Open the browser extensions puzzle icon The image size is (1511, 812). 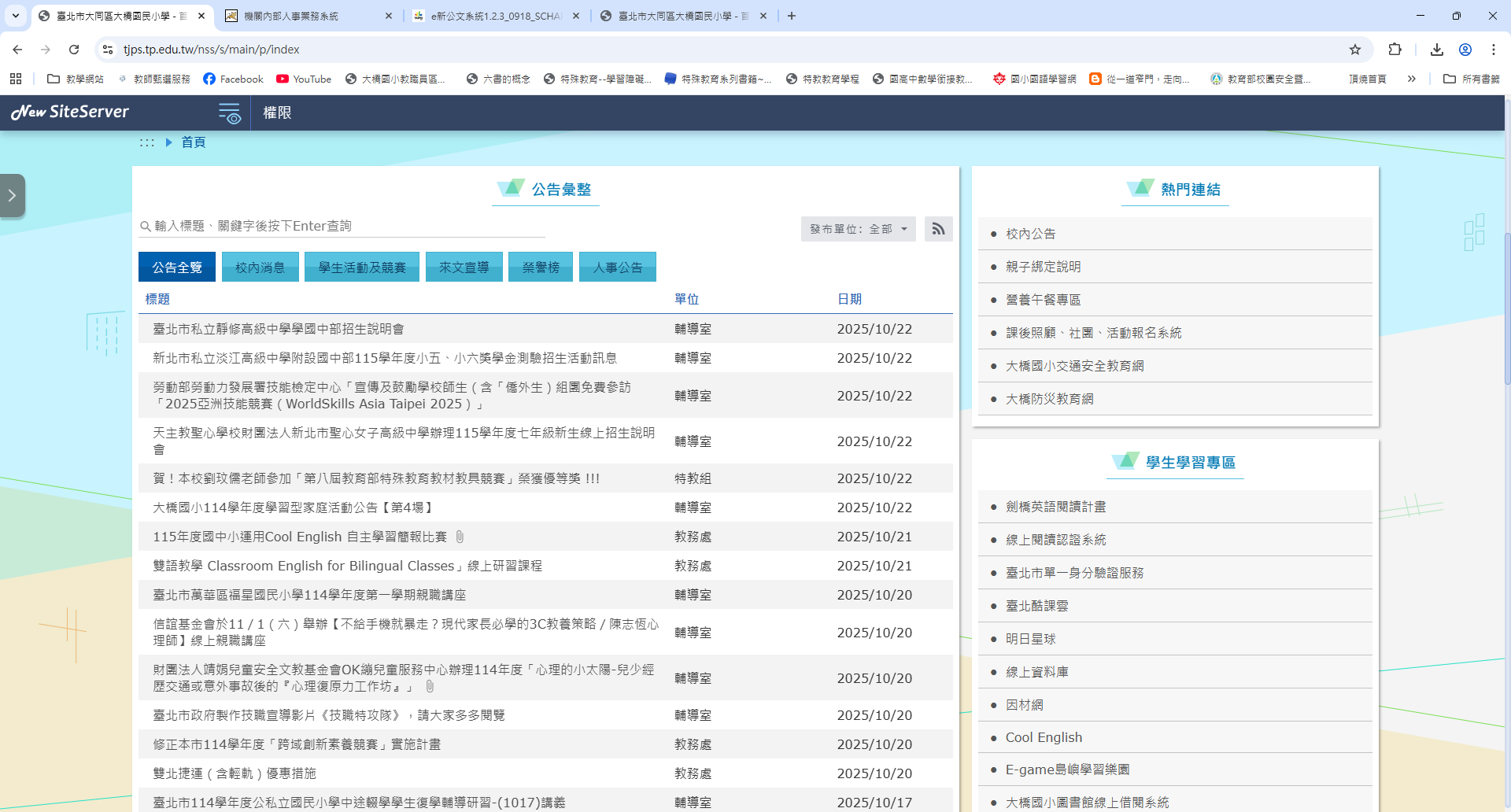(1395, 50)
